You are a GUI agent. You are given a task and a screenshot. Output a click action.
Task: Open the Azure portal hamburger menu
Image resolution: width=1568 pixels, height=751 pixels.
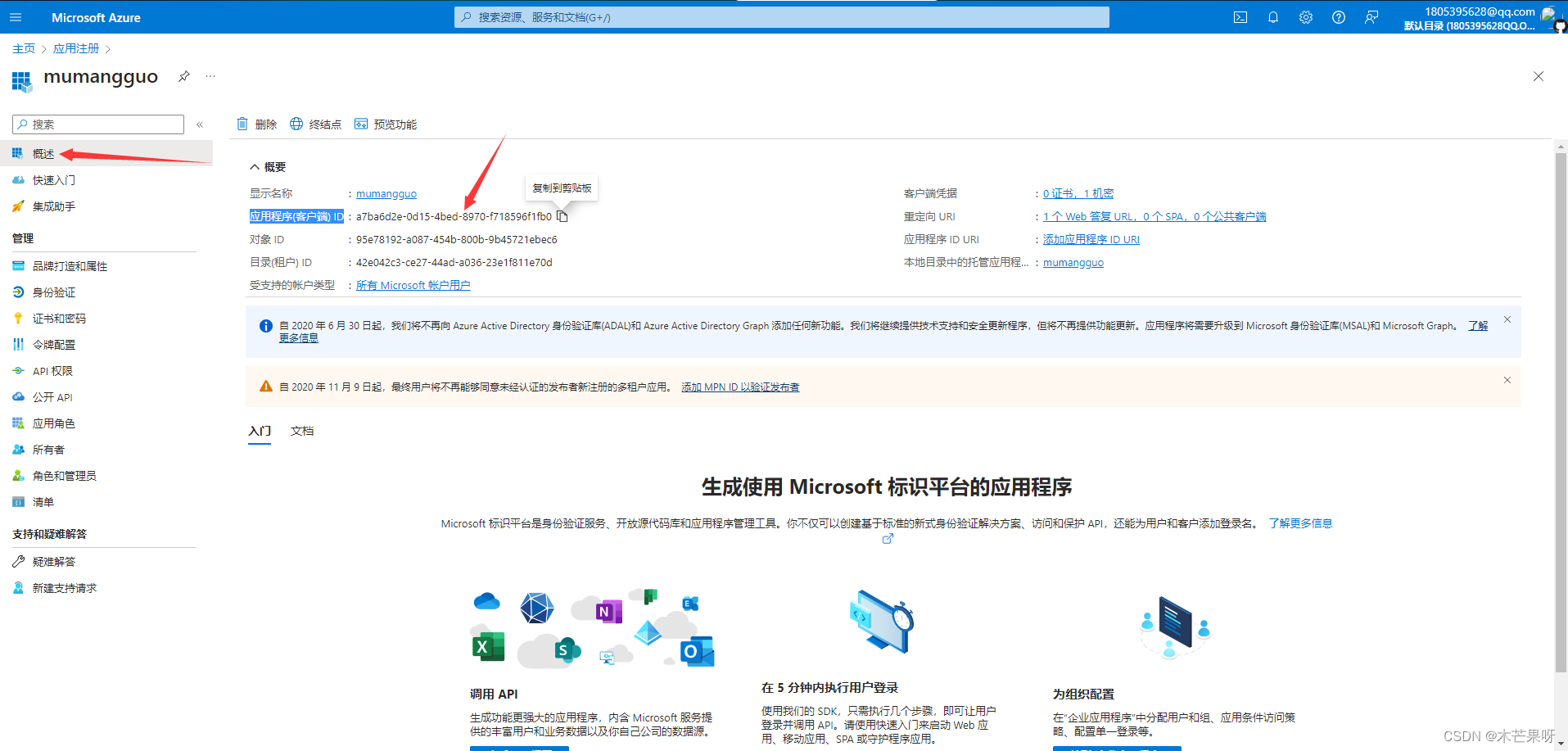pos(16,17)
